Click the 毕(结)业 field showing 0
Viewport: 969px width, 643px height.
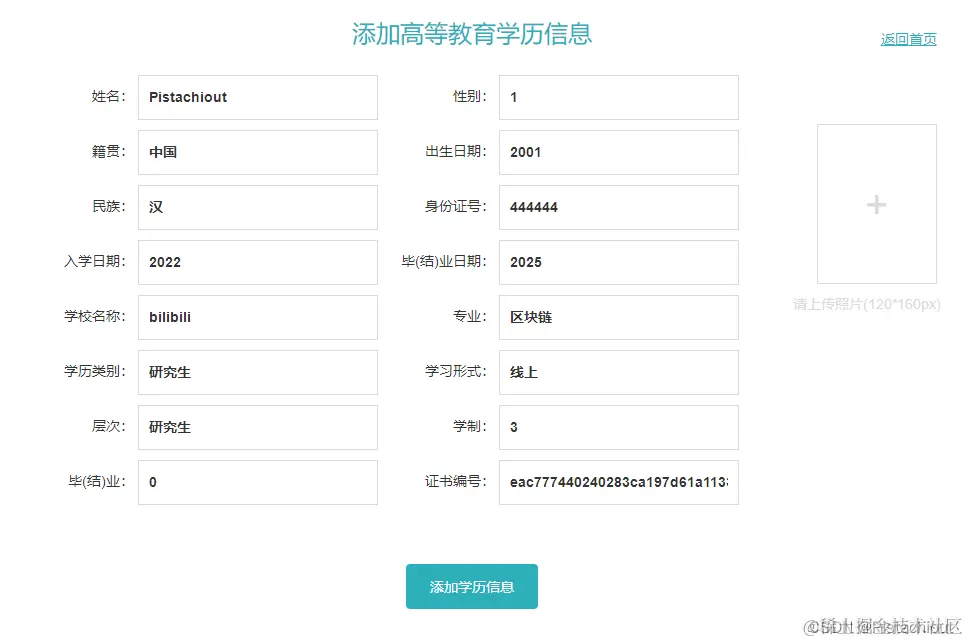[x=257, y=482]
